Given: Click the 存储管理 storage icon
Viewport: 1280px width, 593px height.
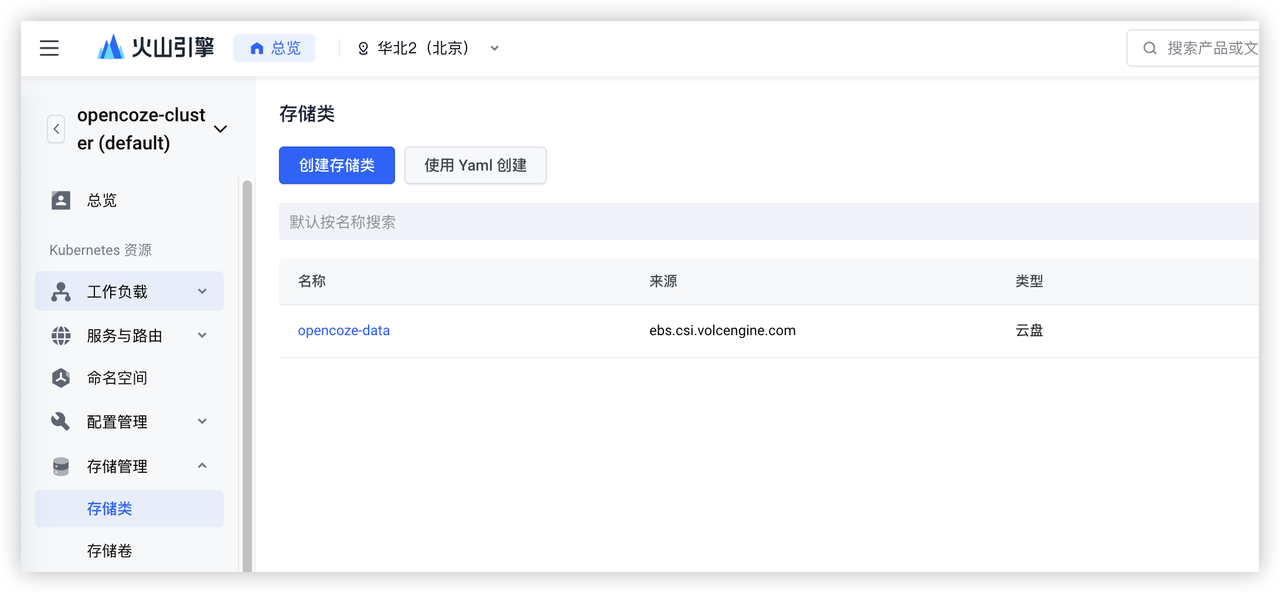Looking at the screenshot, I should click(x=61, y=467).
